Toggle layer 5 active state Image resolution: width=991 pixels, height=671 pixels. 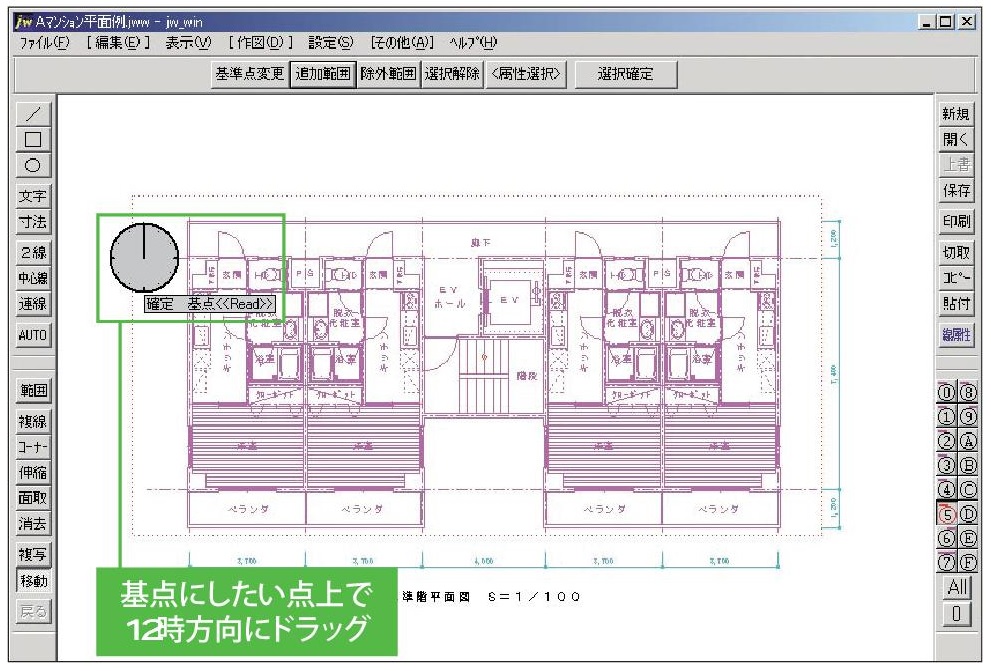click(x=945, y=514)
